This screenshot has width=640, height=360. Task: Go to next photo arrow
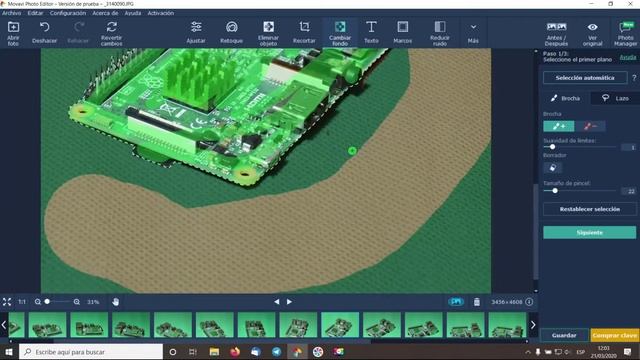pyautogui.click(x=289, y=302)
